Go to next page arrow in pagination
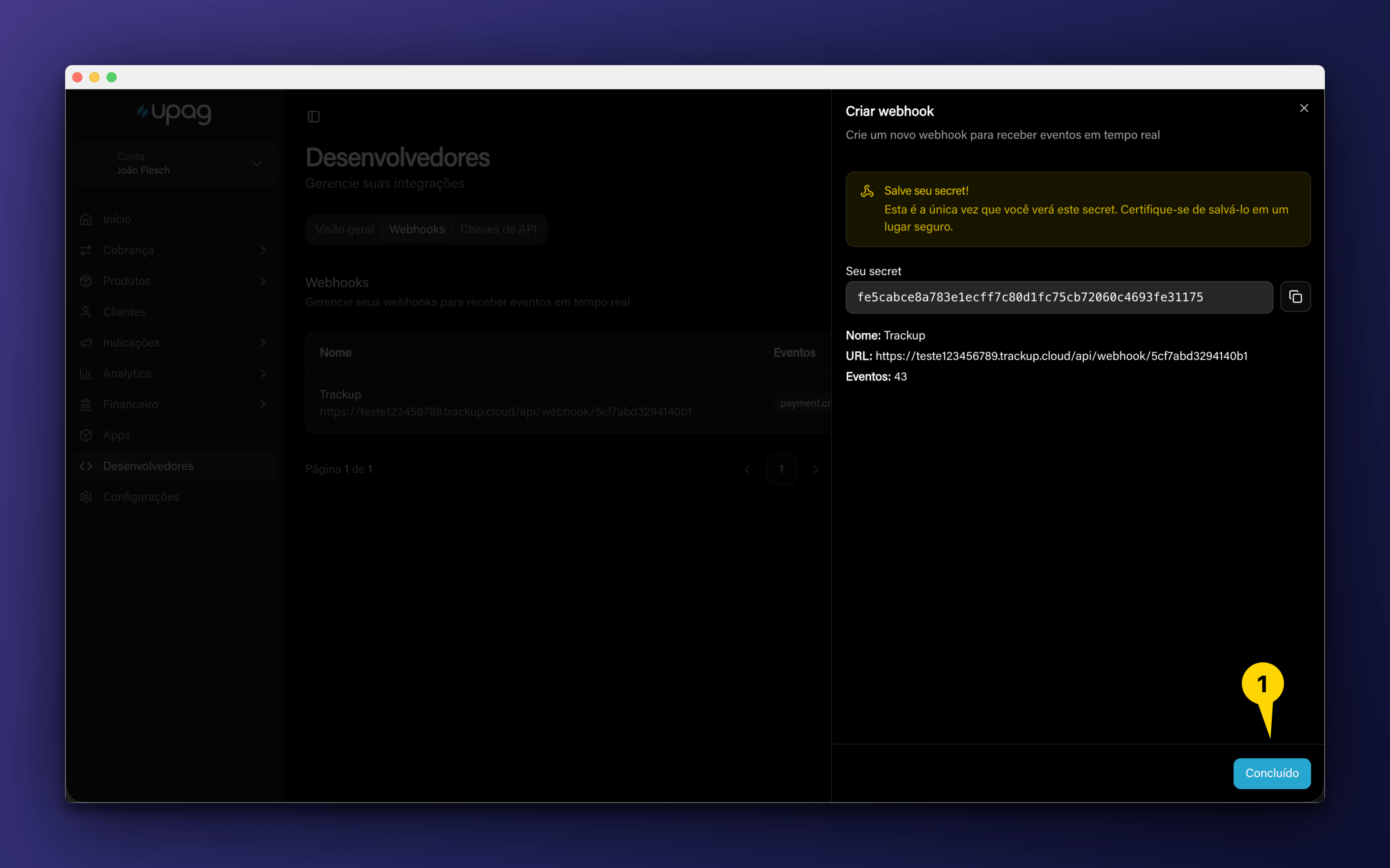The image size is (1390, 868). click(815, 469)
